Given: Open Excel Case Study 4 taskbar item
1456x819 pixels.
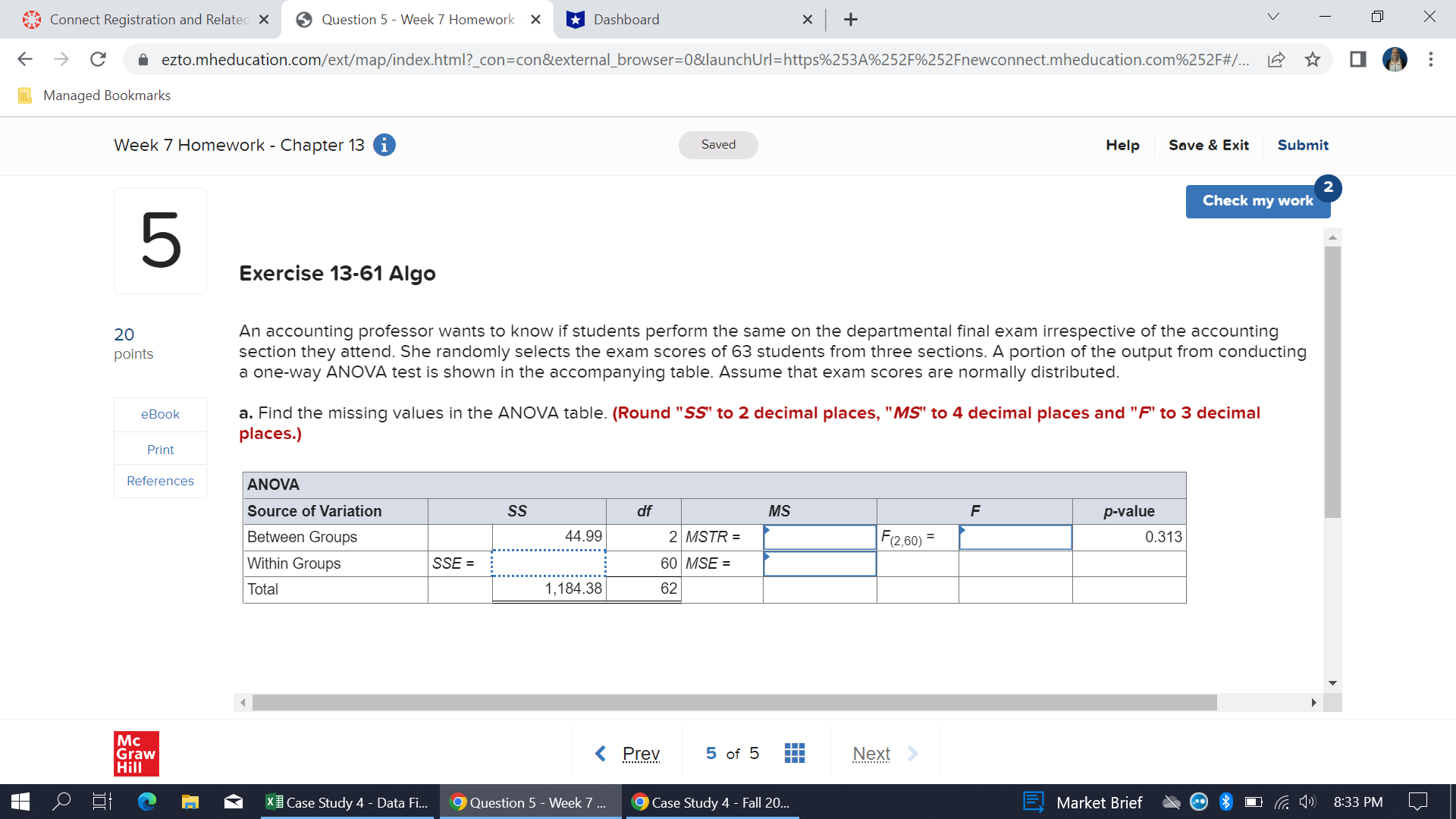Looking at the screenshot, I should click(348, 802).
